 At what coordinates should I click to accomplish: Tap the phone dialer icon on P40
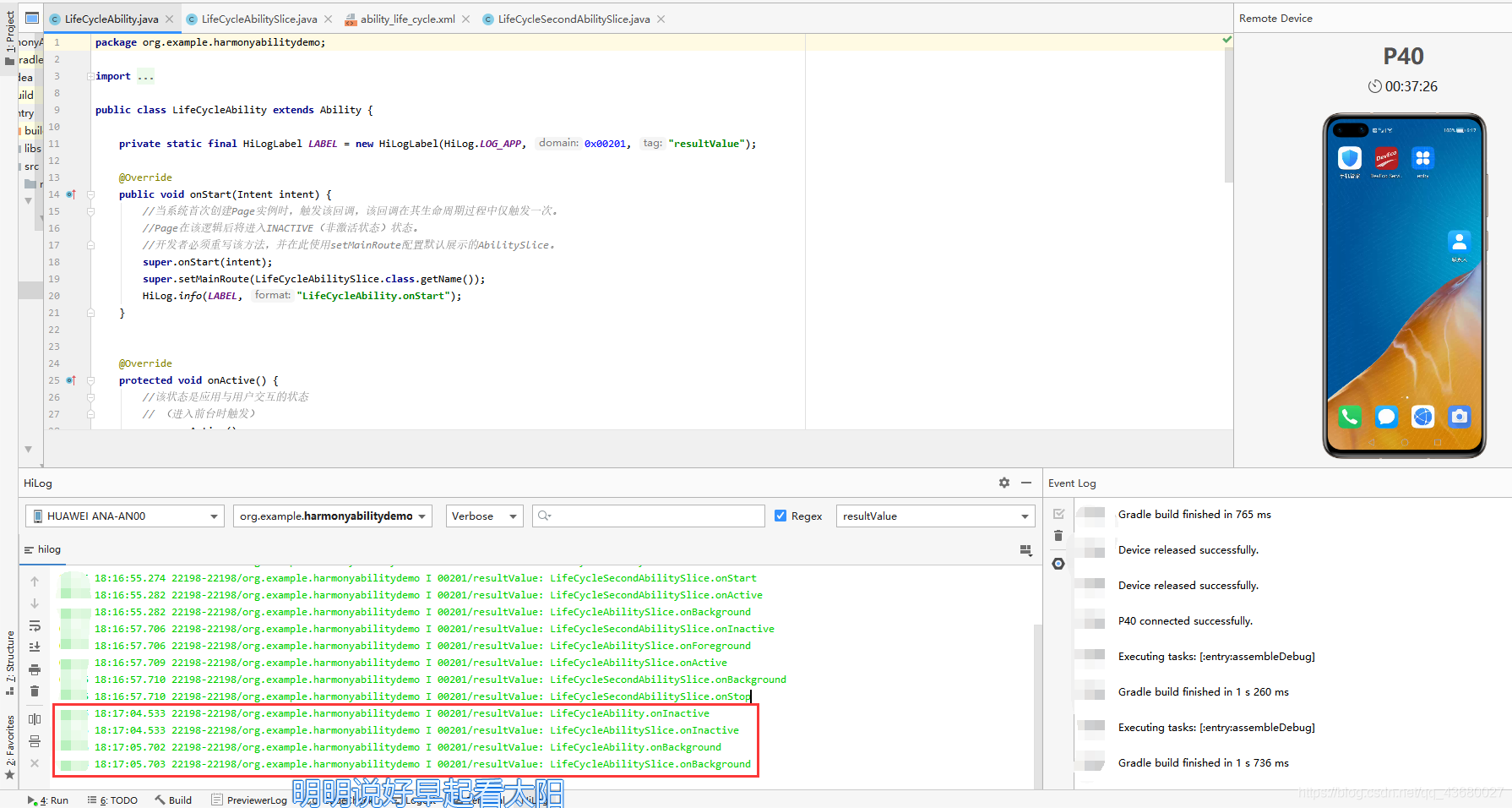1350,416
